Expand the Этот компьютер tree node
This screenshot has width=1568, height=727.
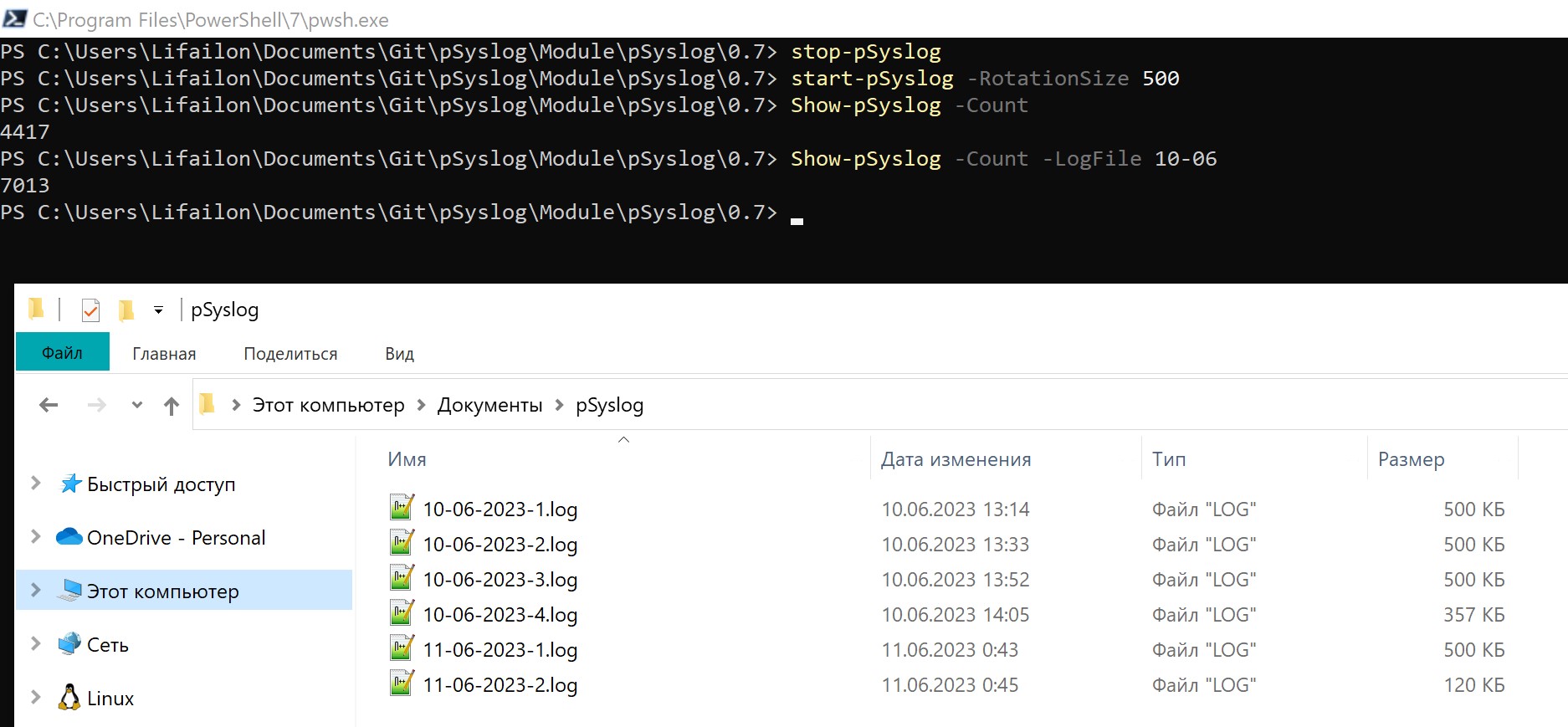pyautogui.click(x=35, y=590)
